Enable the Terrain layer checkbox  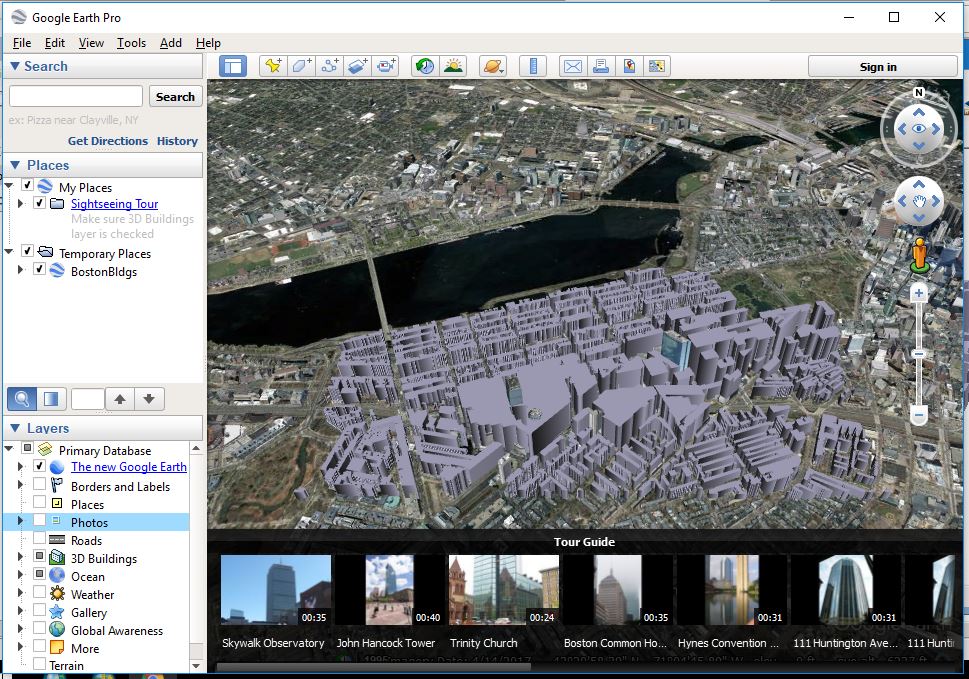click(x=40, y=664)
